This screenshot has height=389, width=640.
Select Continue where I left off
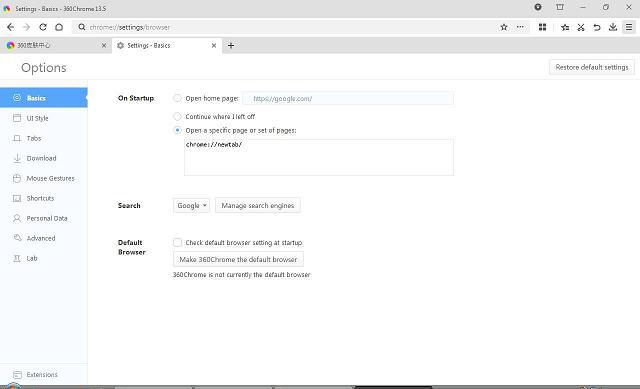(177, 116)
